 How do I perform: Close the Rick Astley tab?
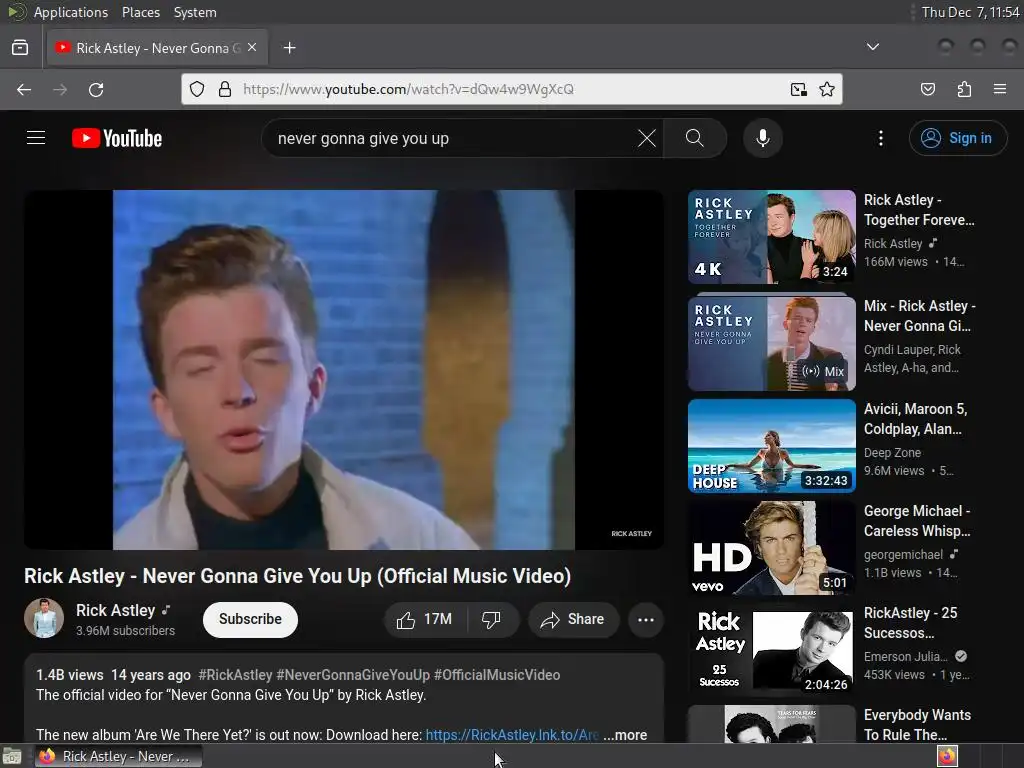[x=252, y=48]
